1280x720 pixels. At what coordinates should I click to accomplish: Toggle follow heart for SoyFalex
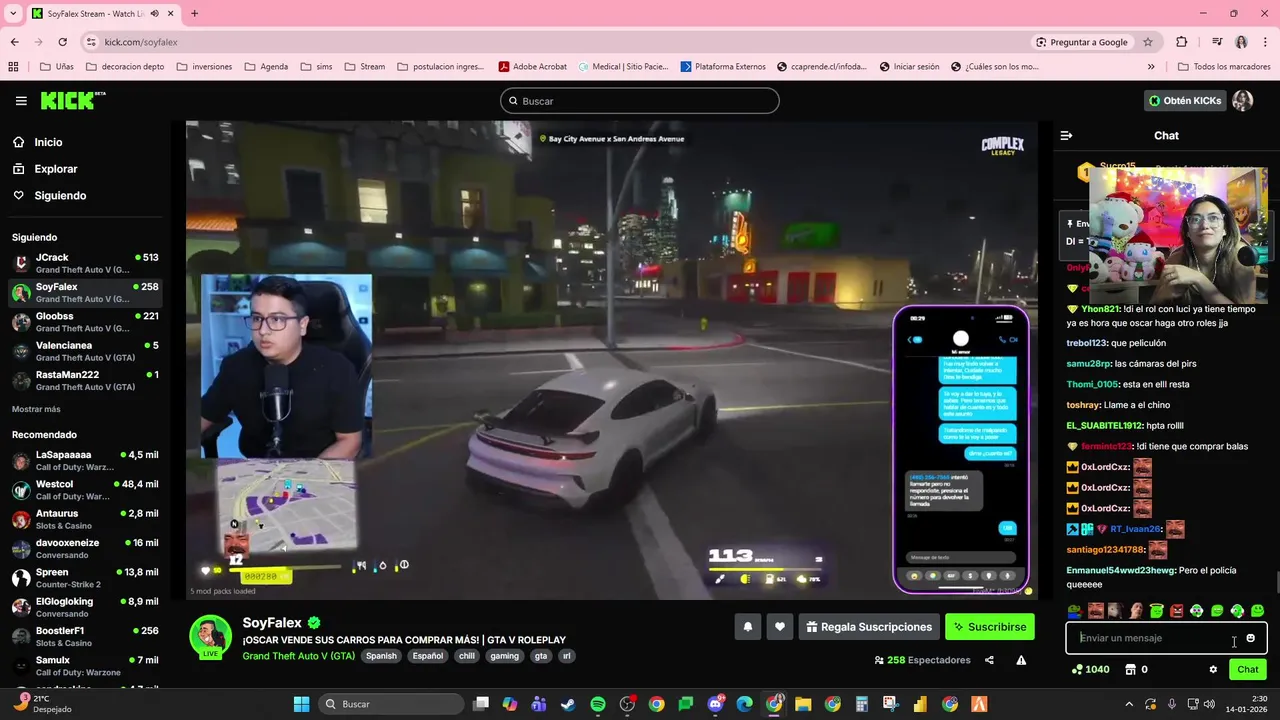point(780,627)
